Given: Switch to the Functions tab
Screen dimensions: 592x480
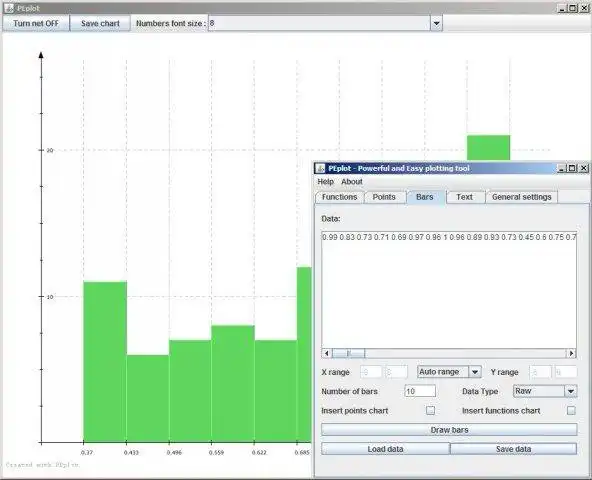Looking at the screenshot, I should (339, 197).
